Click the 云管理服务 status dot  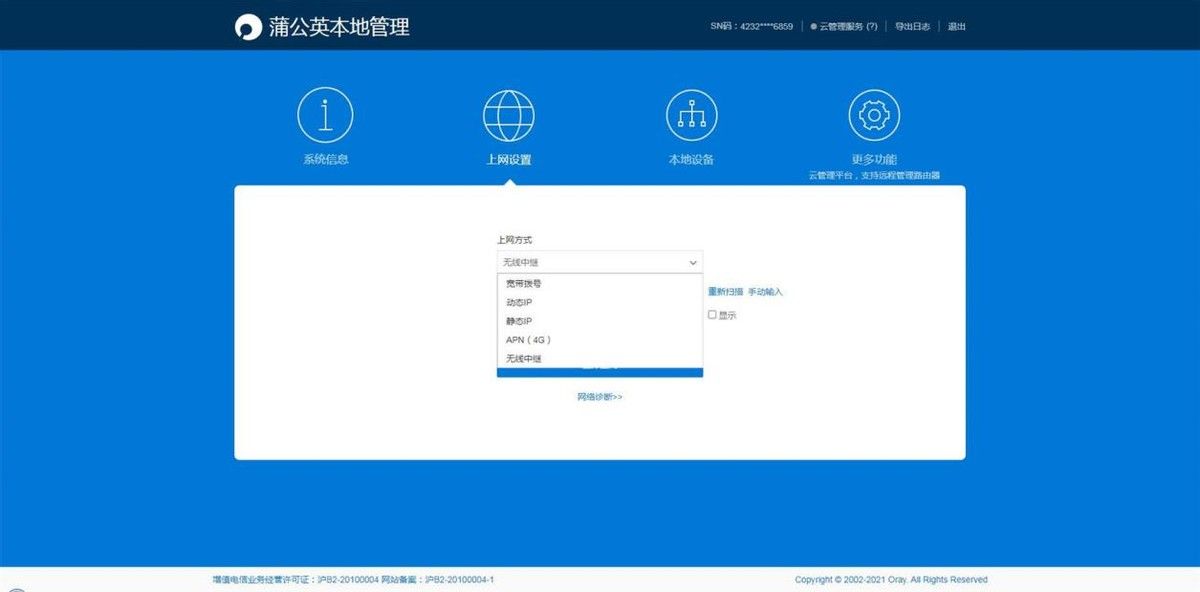tap(814, 27)
